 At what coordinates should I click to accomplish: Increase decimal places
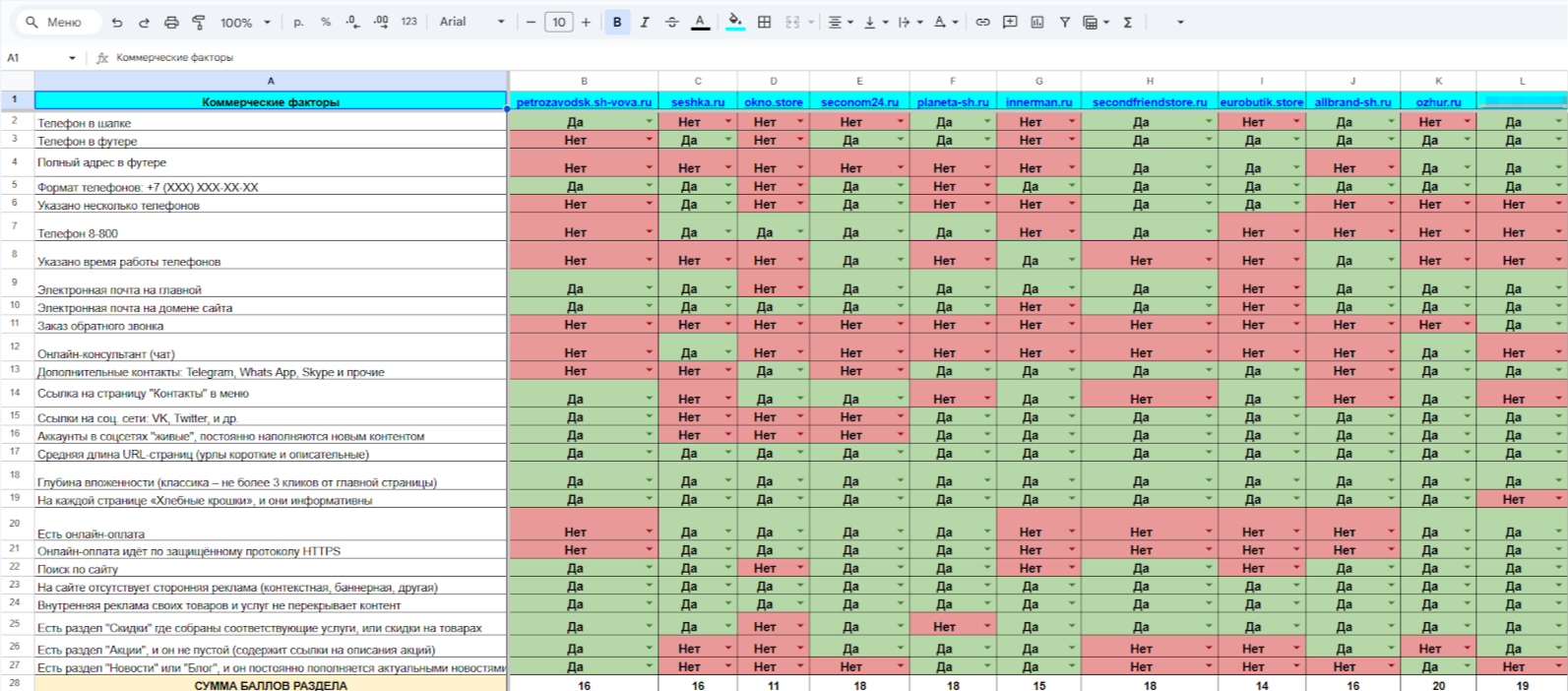click(381, 22)
